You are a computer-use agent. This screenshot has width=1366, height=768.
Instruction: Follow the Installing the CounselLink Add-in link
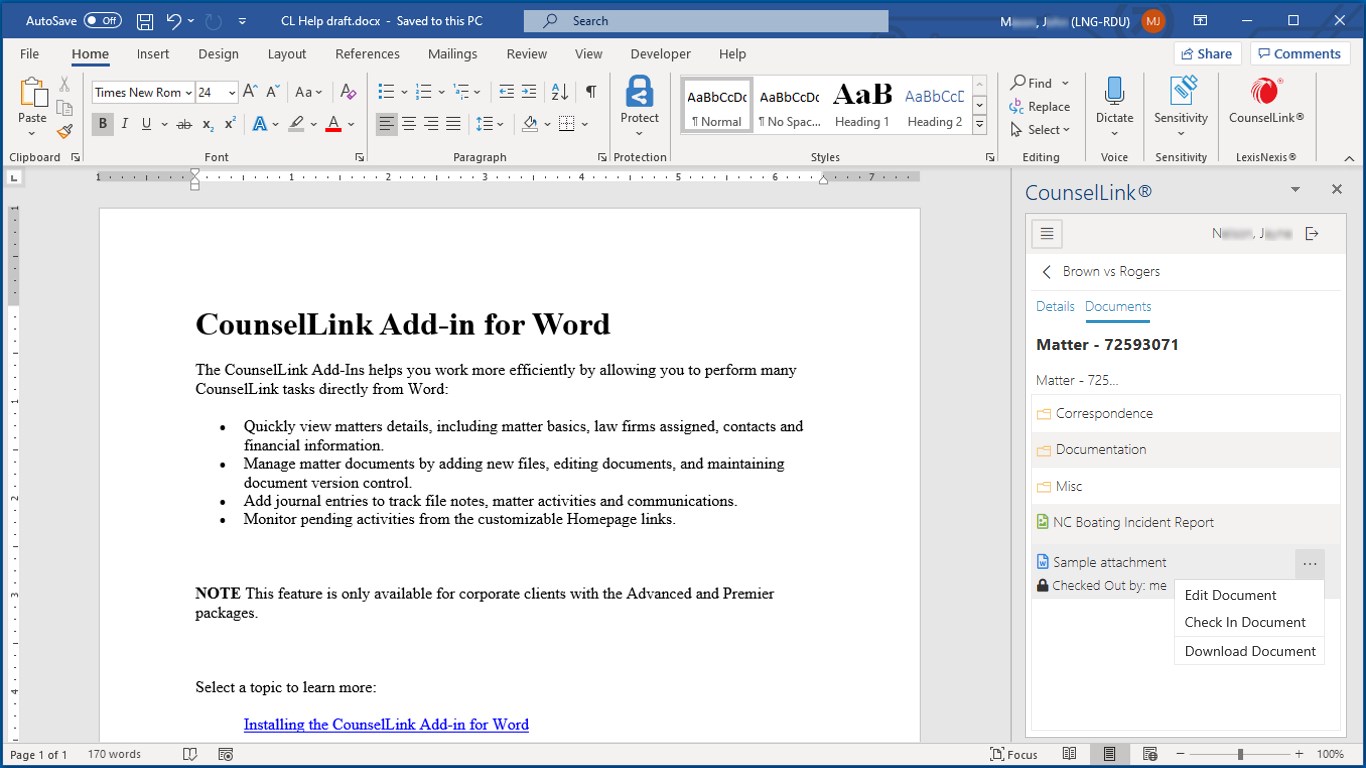386,725
